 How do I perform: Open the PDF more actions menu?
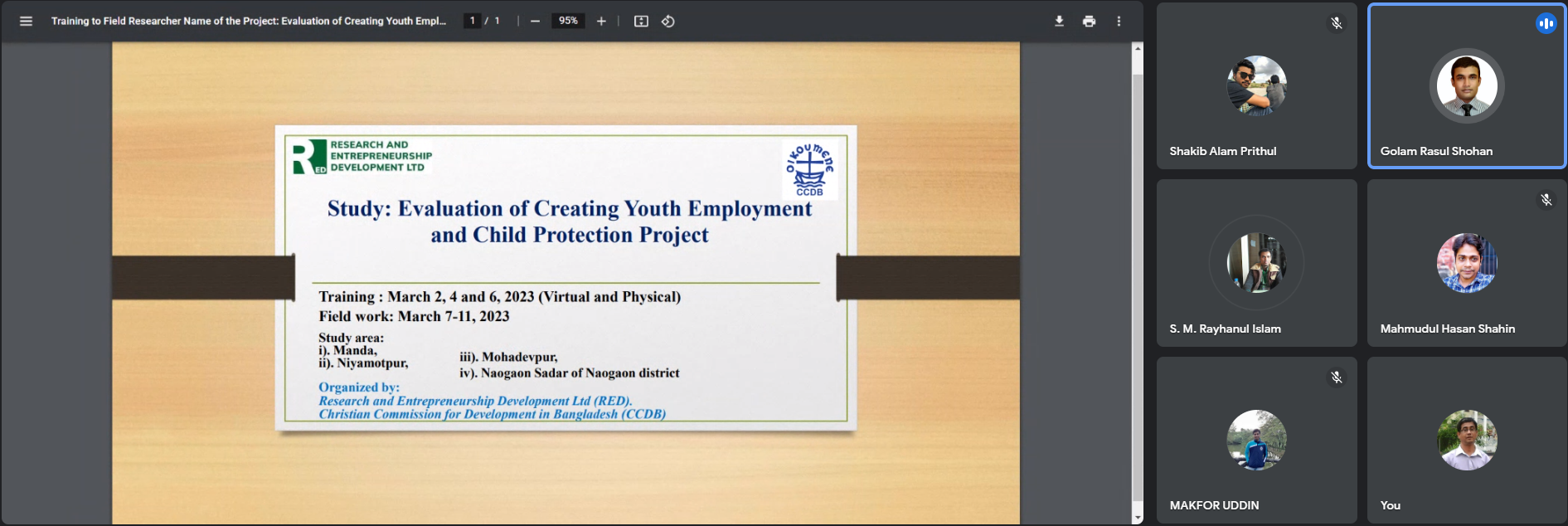coord(1119,21)
